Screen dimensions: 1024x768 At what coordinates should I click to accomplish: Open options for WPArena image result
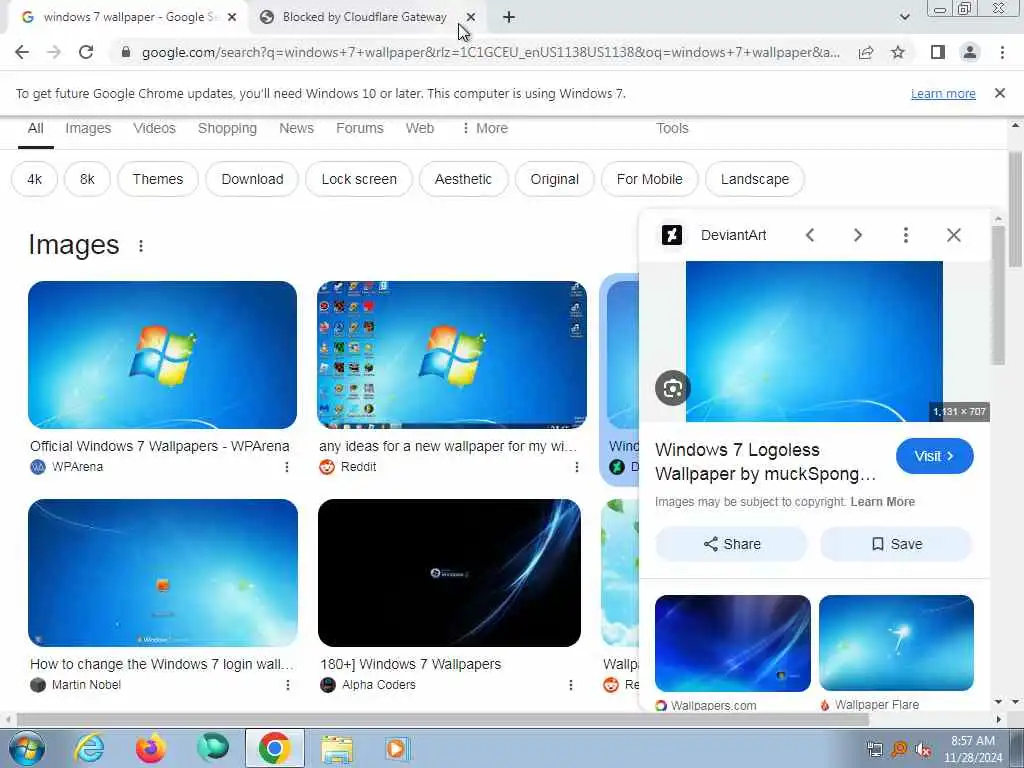[287, 467]
